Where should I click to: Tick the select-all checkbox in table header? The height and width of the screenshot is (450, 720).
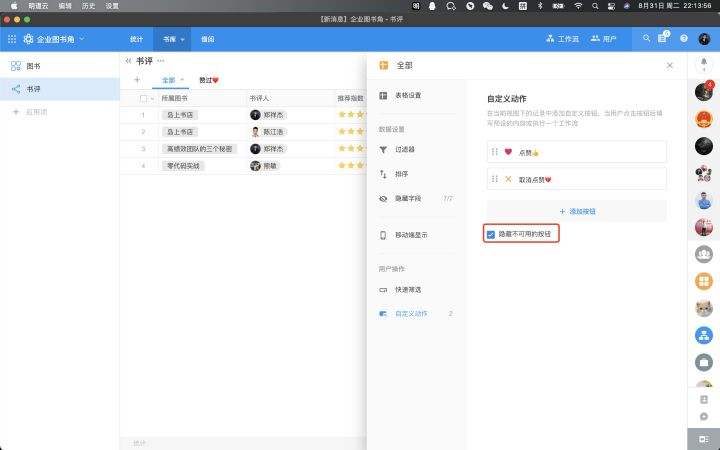click(x=143, y=99)
